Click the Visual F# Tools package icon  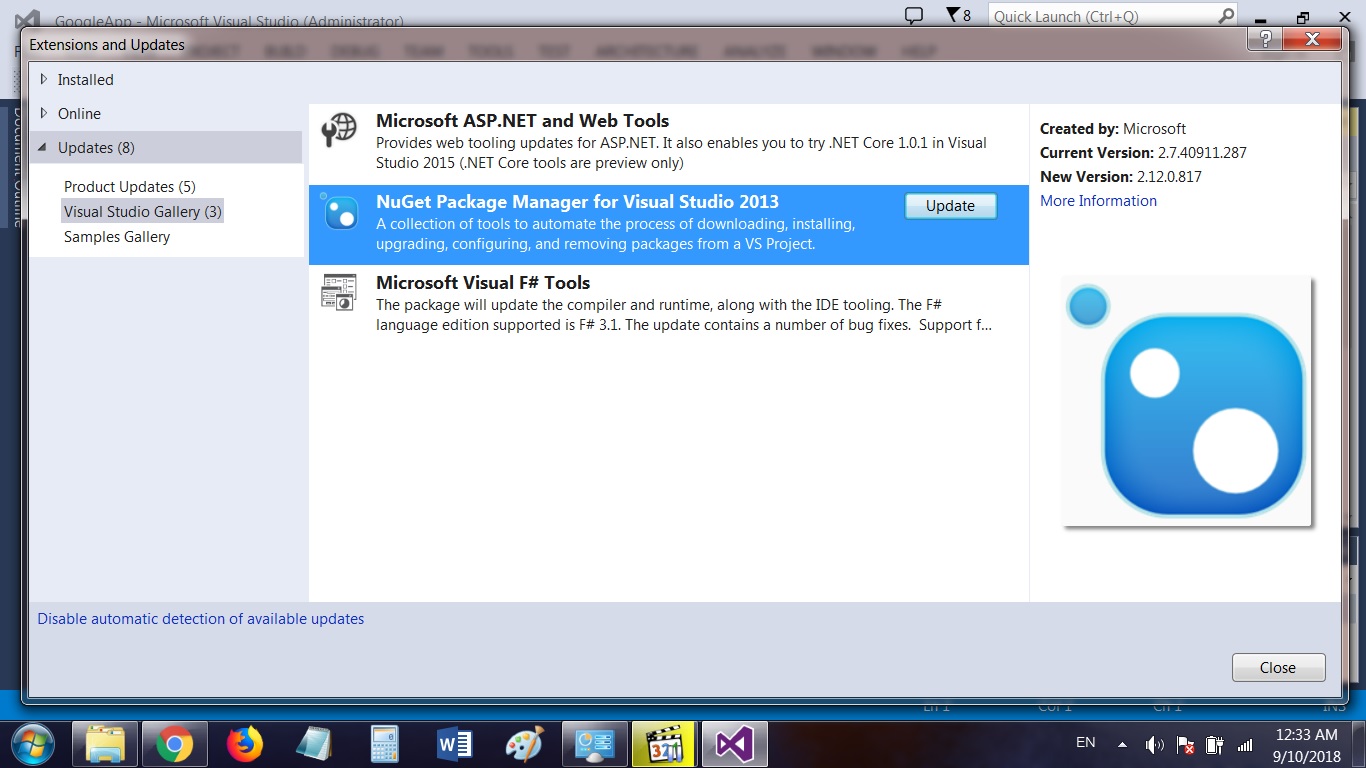[x=339, y=291]
